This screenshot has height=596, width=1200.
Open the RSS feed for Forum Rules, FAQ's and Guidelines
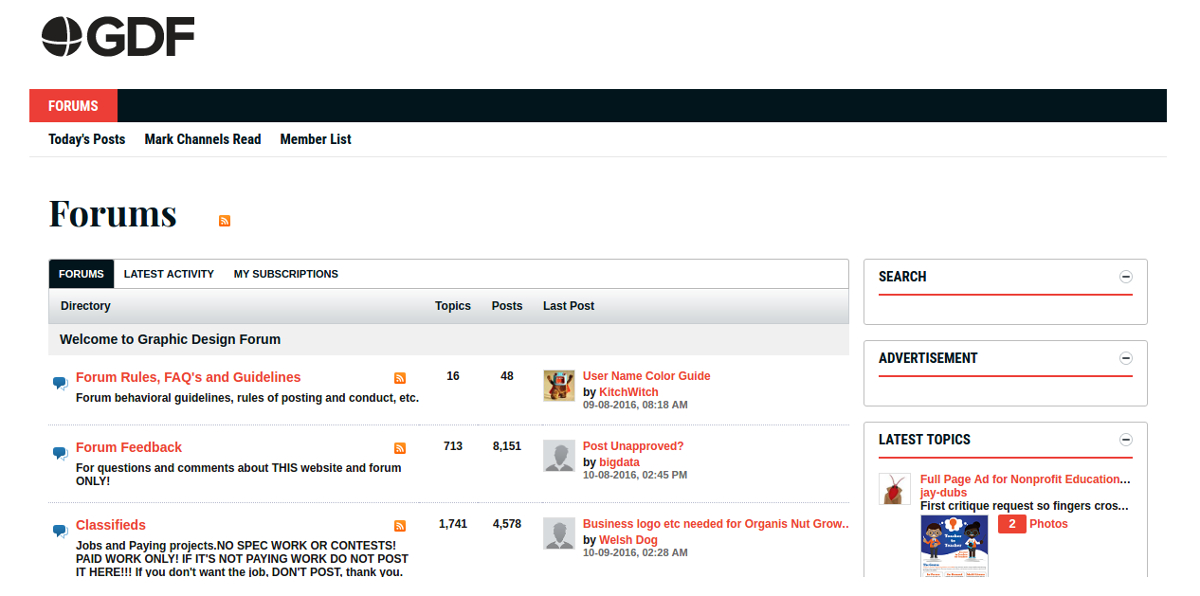(x=400, y=378)
